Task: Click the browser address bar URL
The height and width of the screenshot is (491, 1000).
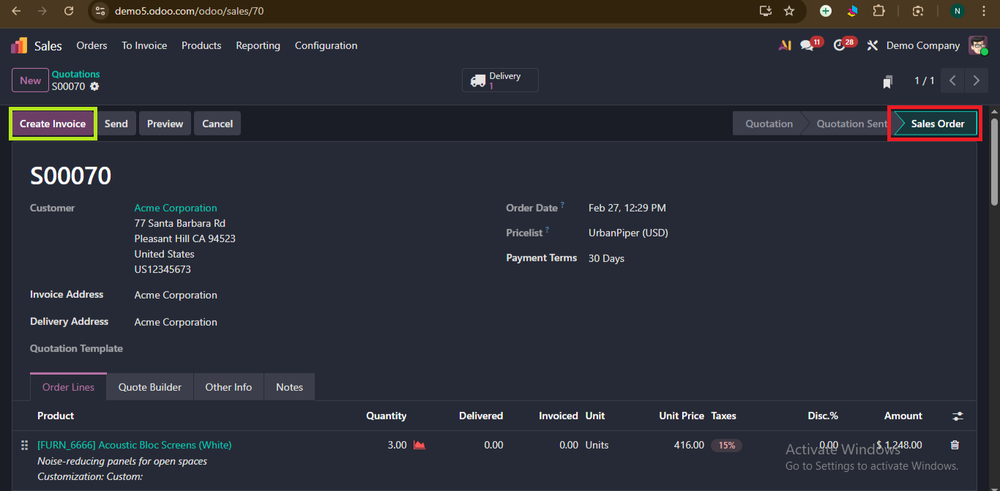Action: coord(189,11)
